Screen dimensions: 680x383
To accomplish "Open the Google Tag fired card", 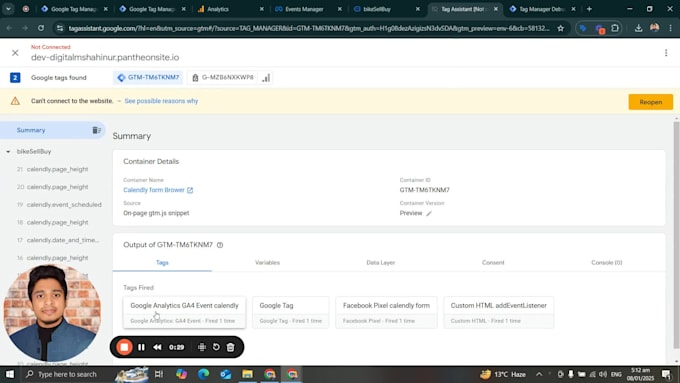I will click(x=291, y=312).
